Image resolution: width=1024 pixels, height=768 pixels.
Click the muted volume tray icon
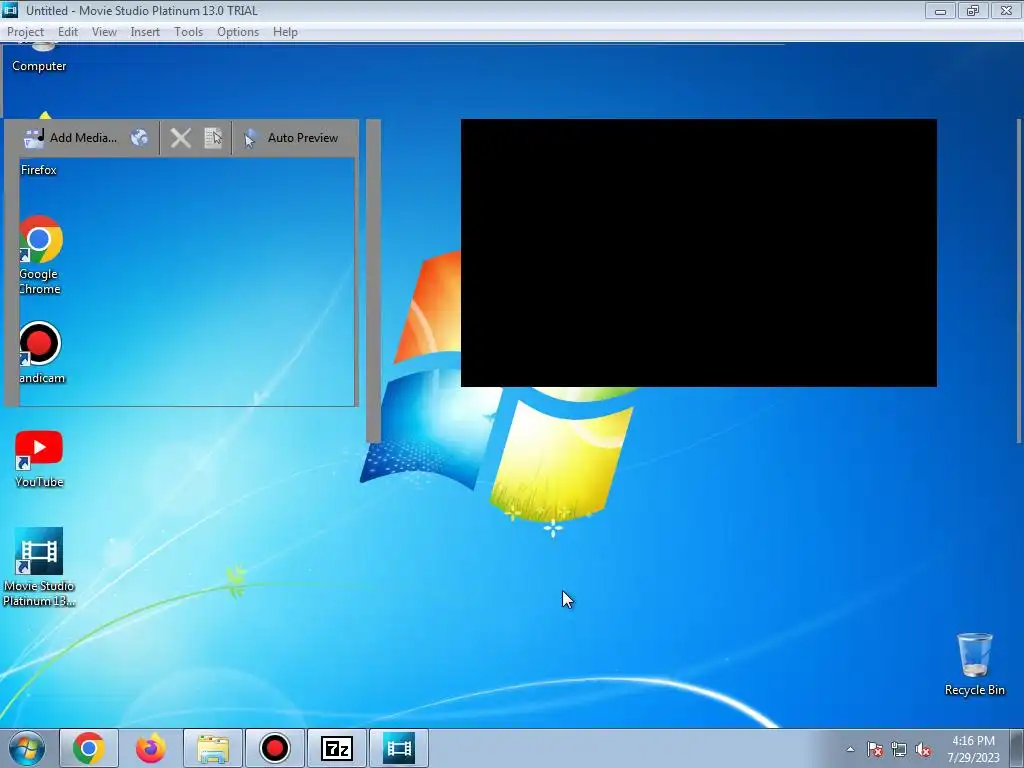pyautogui.click(x=923, y=749)
